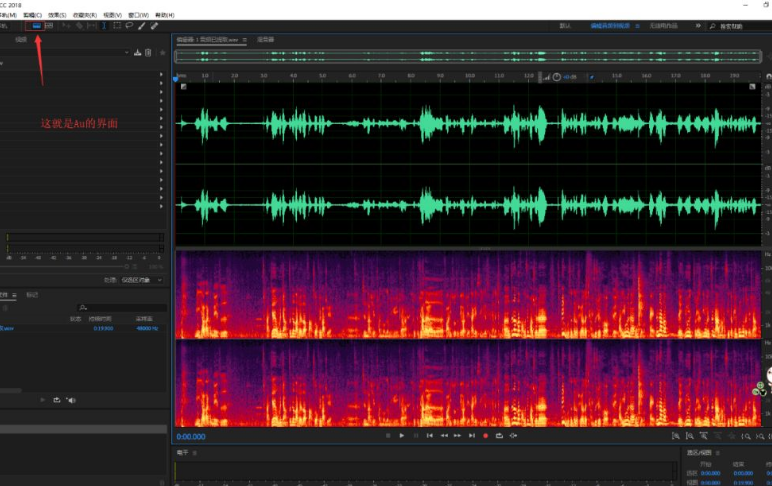Rewind the audio
The width and height of the screenshot is (772, 486).
pos(444,436)
